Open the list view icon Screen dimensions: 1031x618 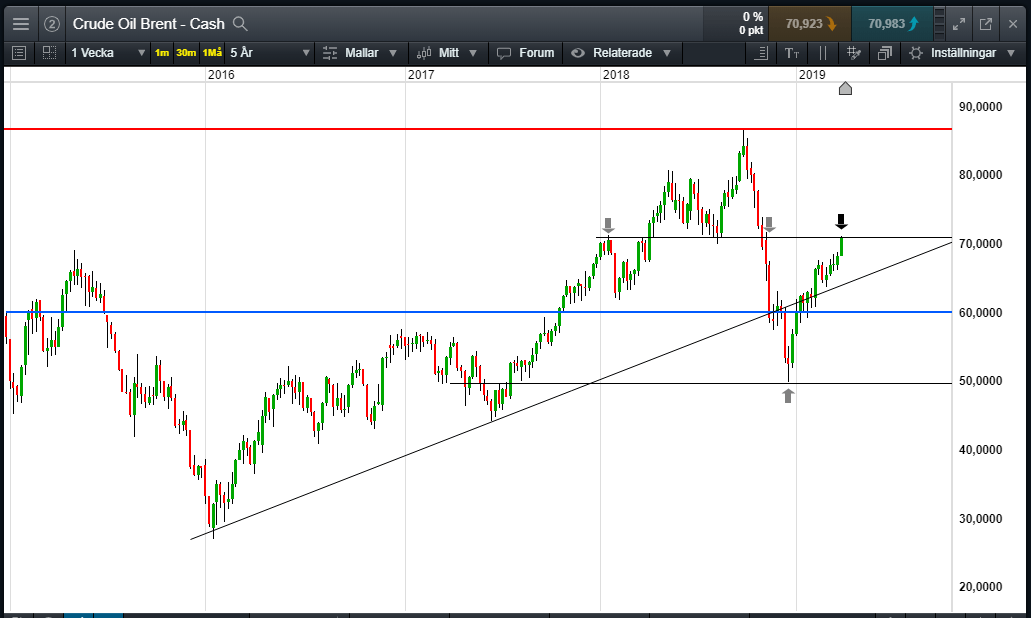click(19, 53)
